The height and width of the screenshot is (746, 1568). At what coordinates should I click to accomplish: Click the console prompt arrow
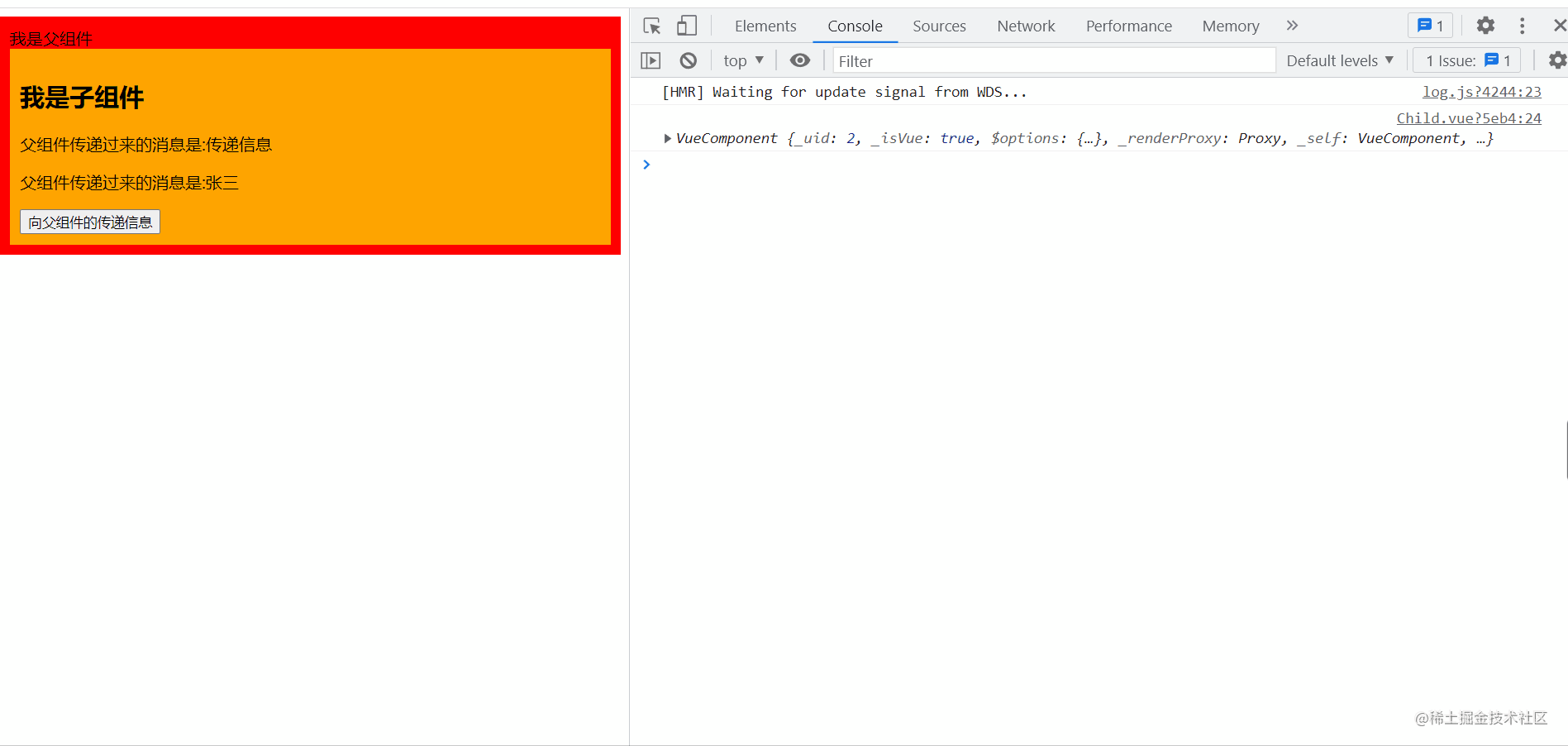click(x=646, y=164)
